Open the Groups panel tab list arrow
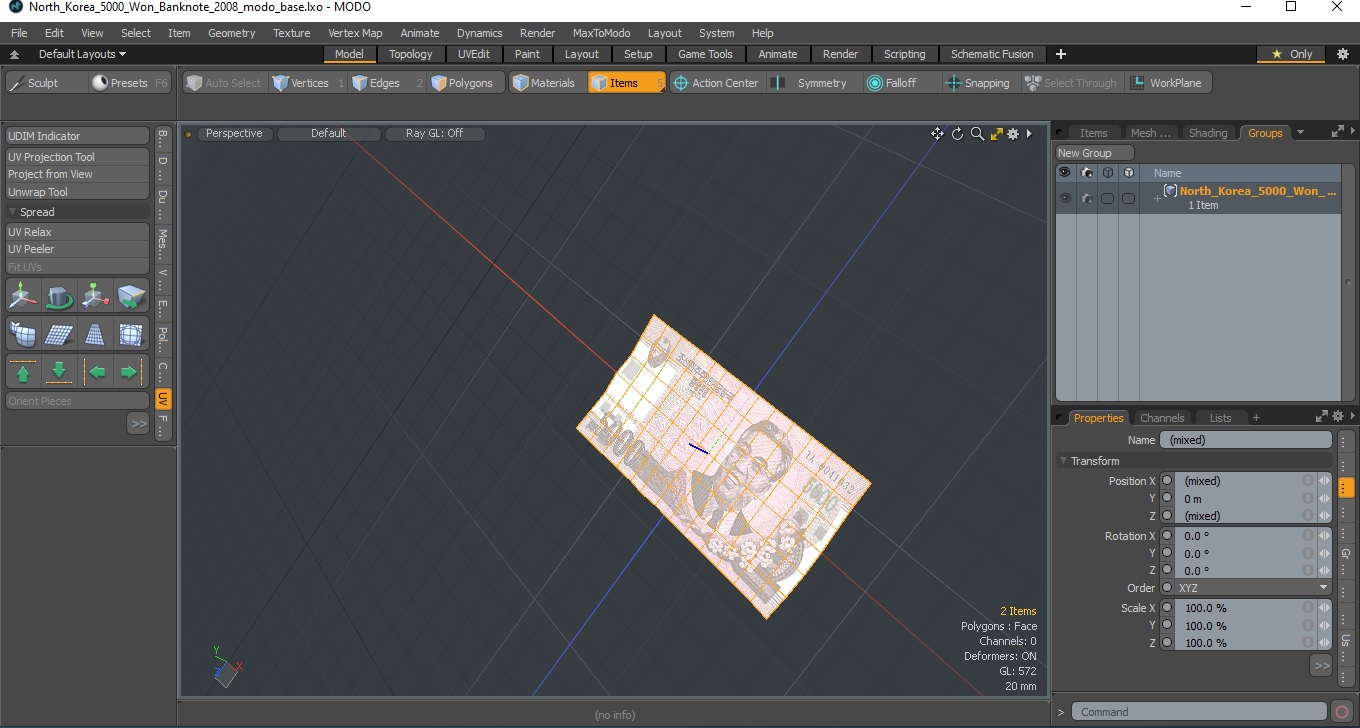The width and height of the screenshot is (1360, 728). pos(1300,133)
